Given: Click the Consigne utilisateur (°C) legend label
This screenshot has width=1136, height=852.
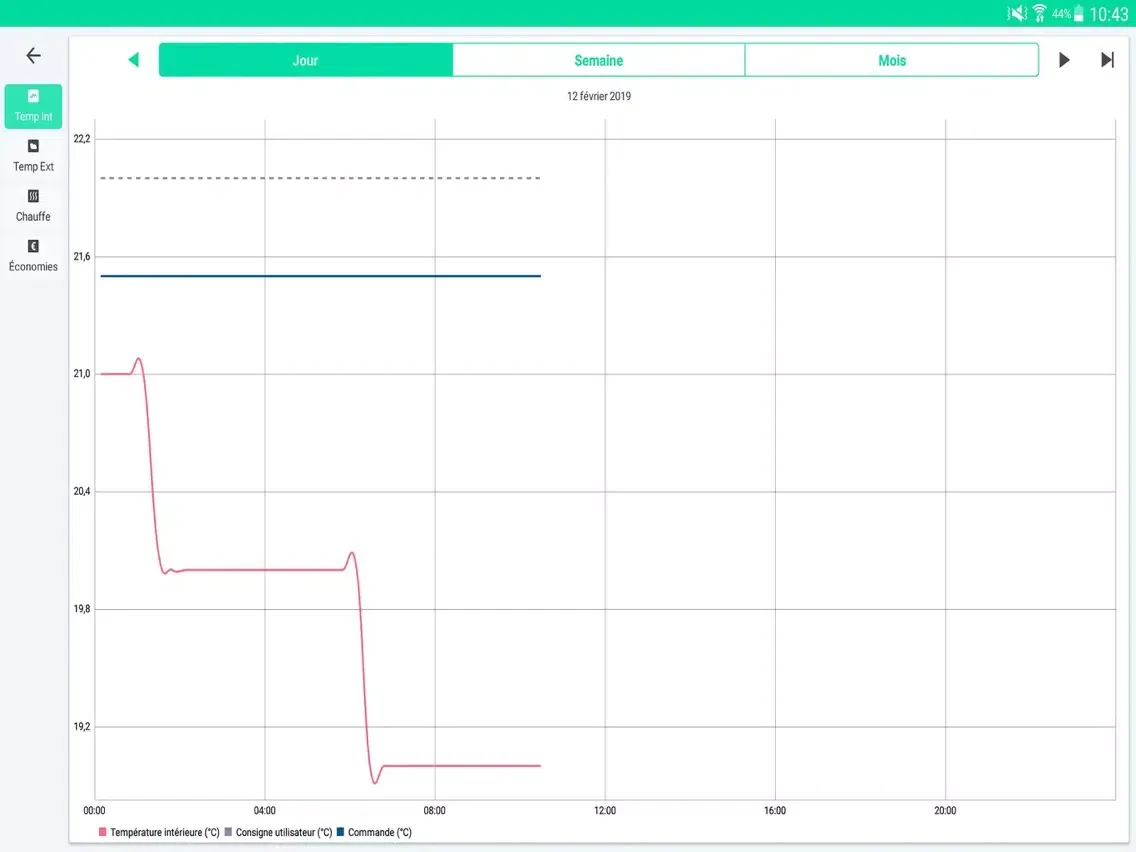Looking at the screenshot, I should pyautogui.click(x=284, y=832).
